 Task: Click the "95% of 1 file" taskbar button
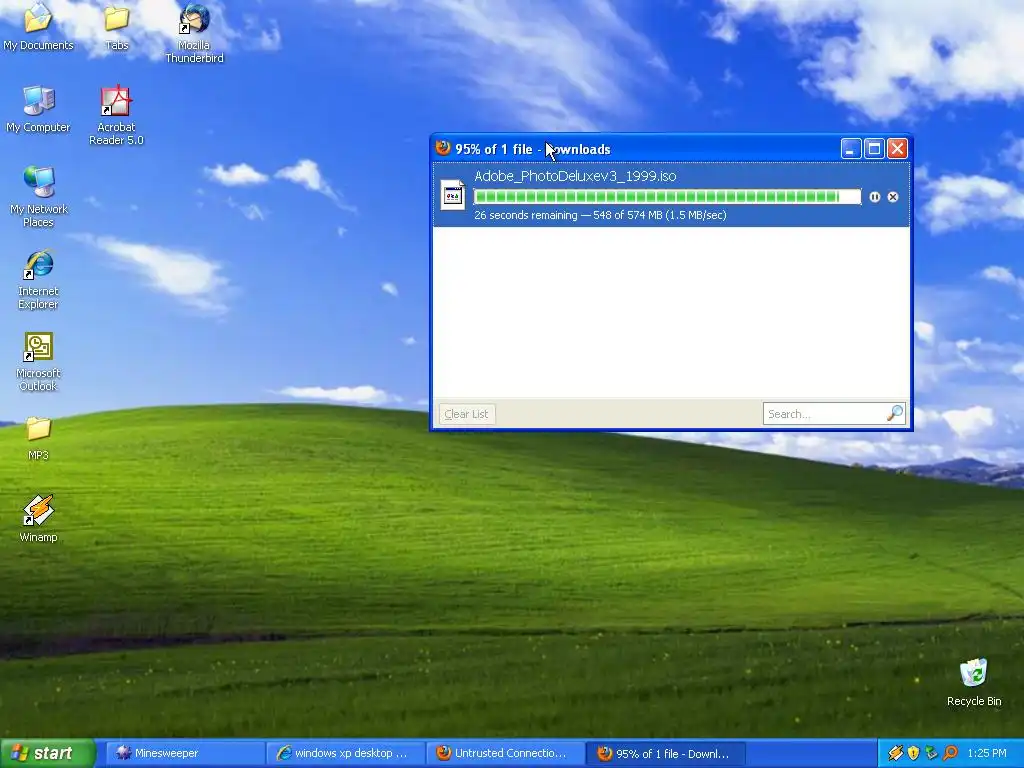coord(666,754)
